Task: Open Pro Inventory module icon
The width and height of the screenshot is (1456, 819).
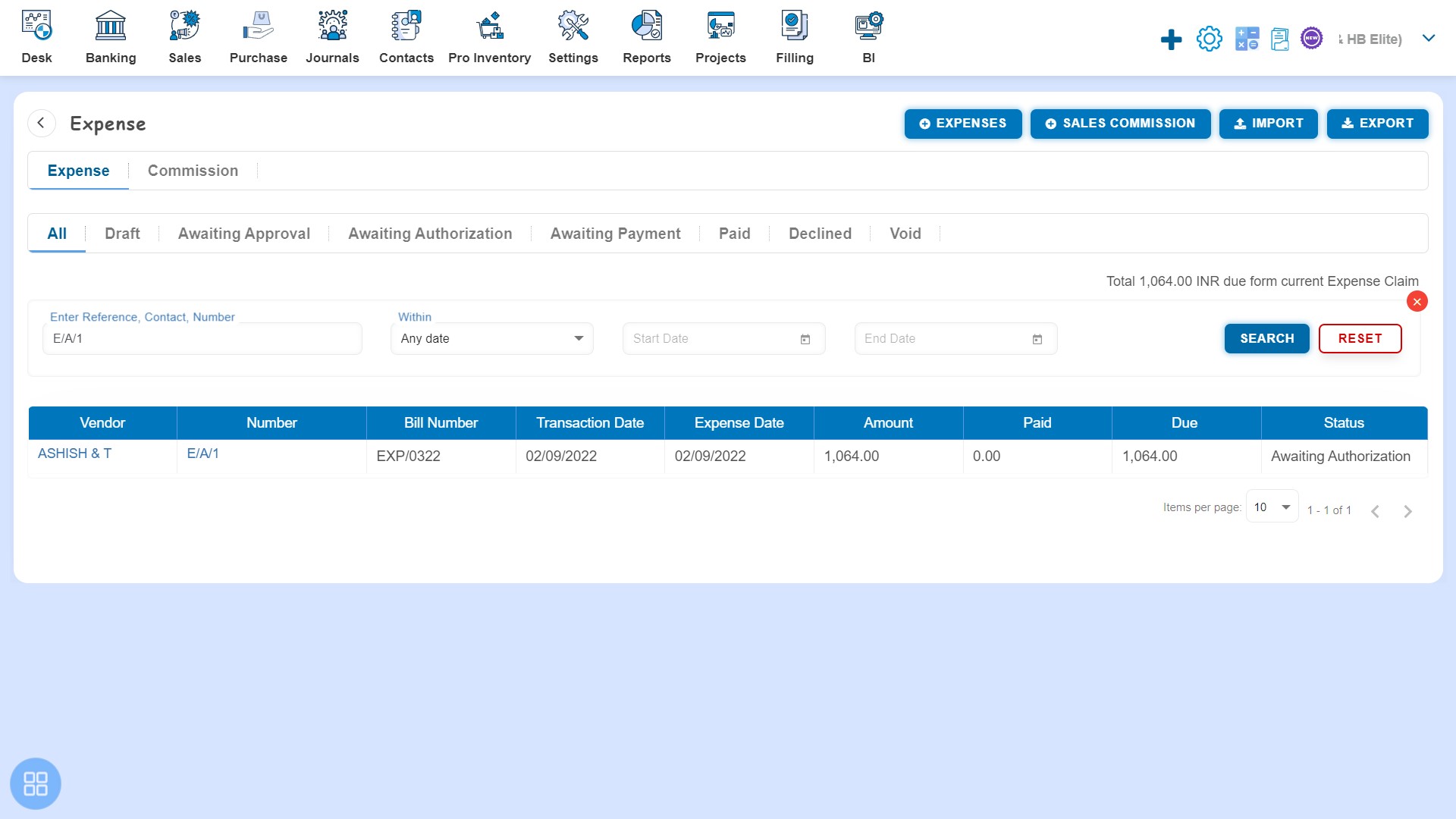Action: click(x=489, y=27)
